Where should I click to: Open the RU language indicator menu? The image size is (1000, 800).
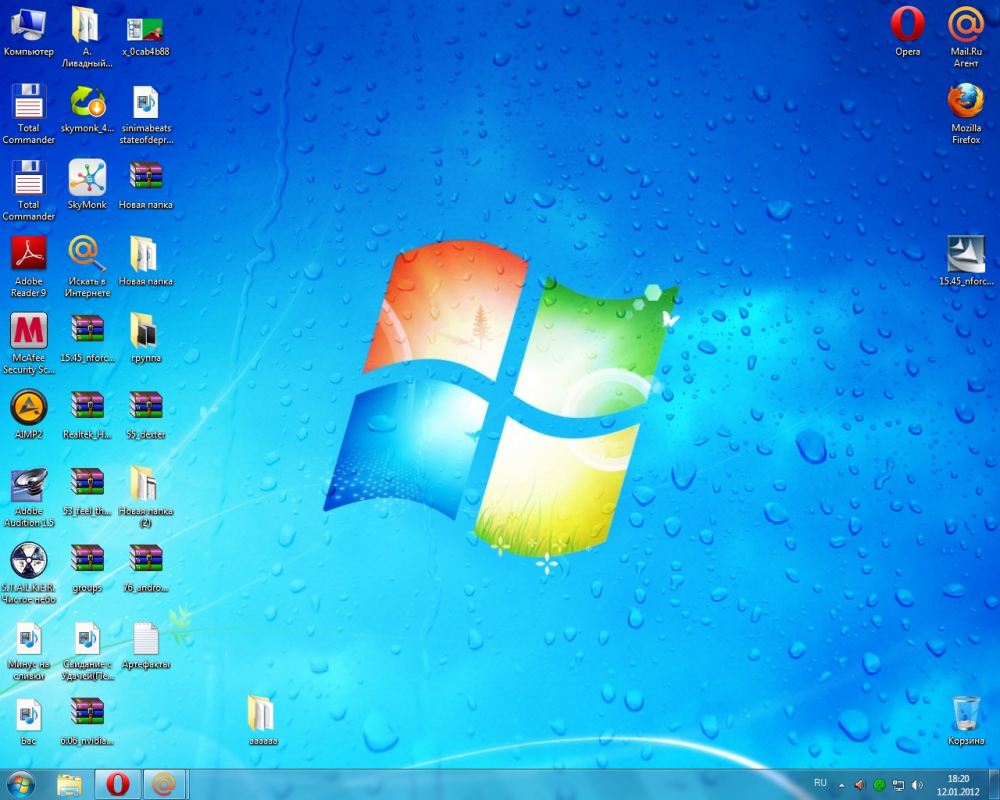(820, 783)
